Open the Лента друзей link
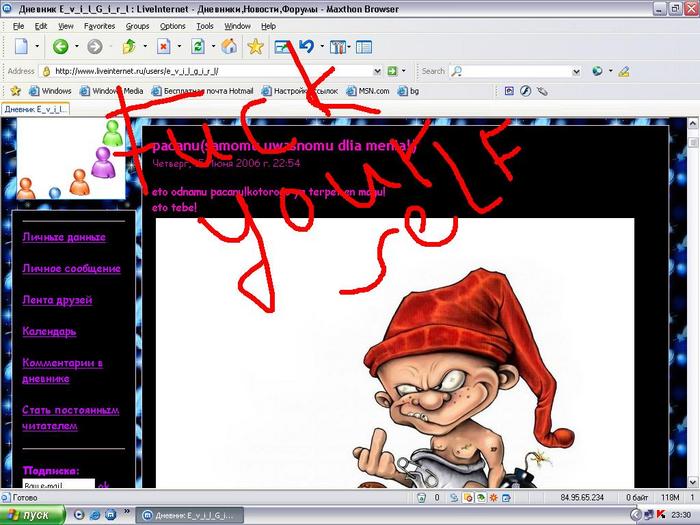This screenshot has width=700, height=525. 57,300
